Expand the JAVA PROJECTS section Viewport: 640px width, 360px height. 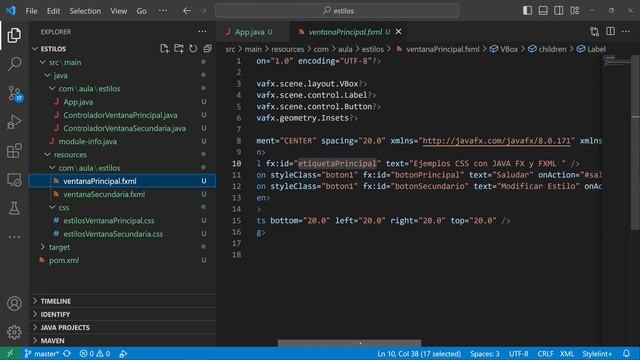point(122,327)
